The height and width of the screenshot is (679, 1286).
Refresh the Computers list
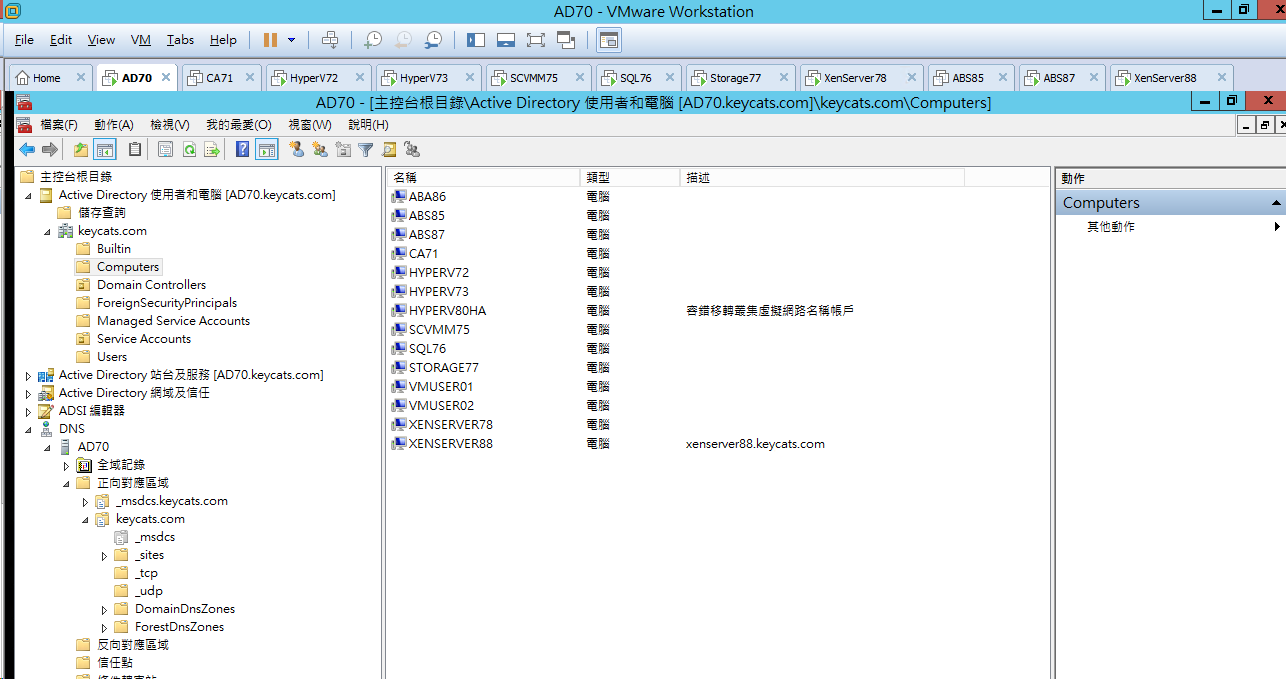coord(188,150)
